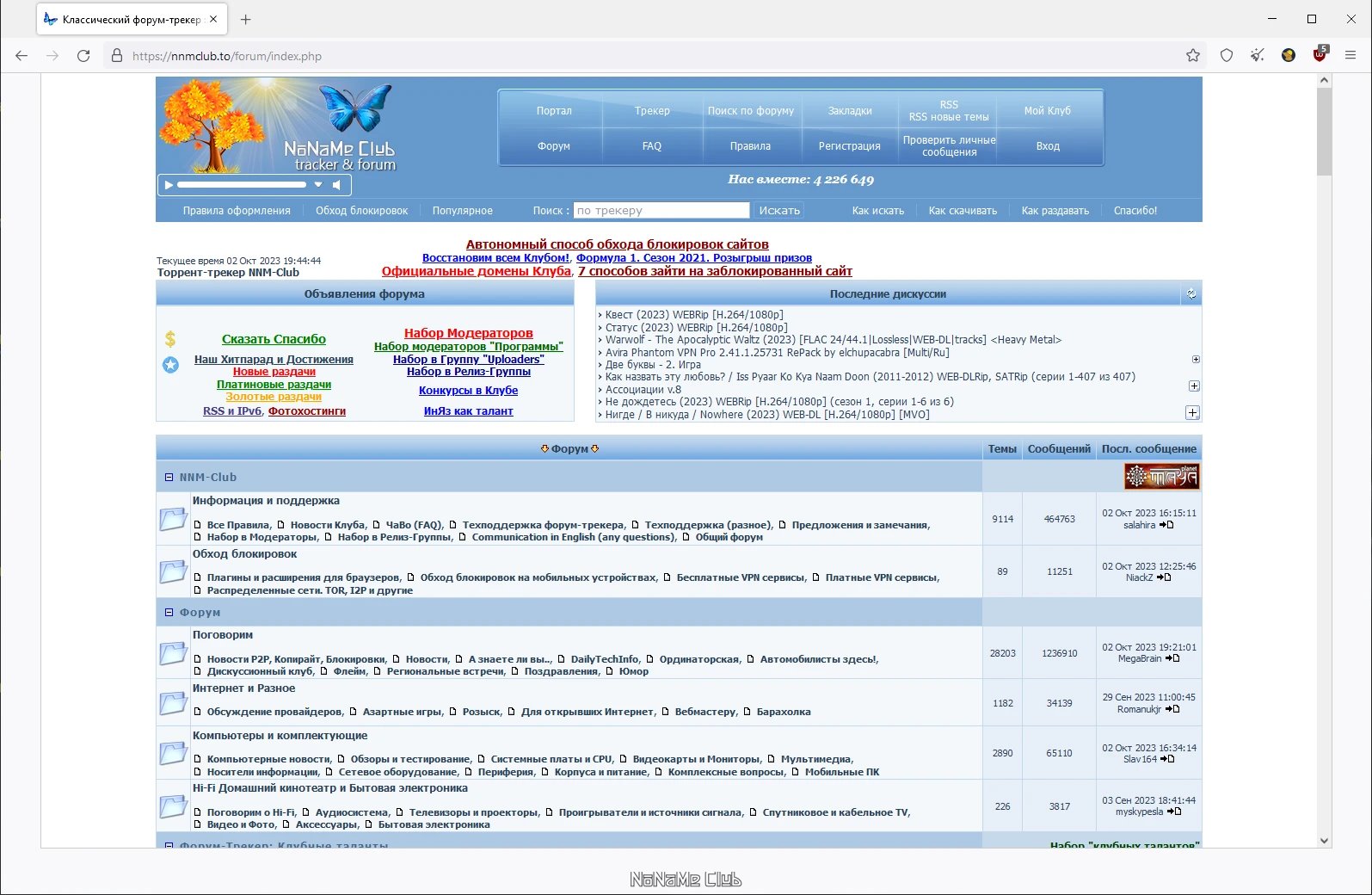Collapse the NNM-Club category
This screenshot has width=1372, height=895.
point(169,478)
